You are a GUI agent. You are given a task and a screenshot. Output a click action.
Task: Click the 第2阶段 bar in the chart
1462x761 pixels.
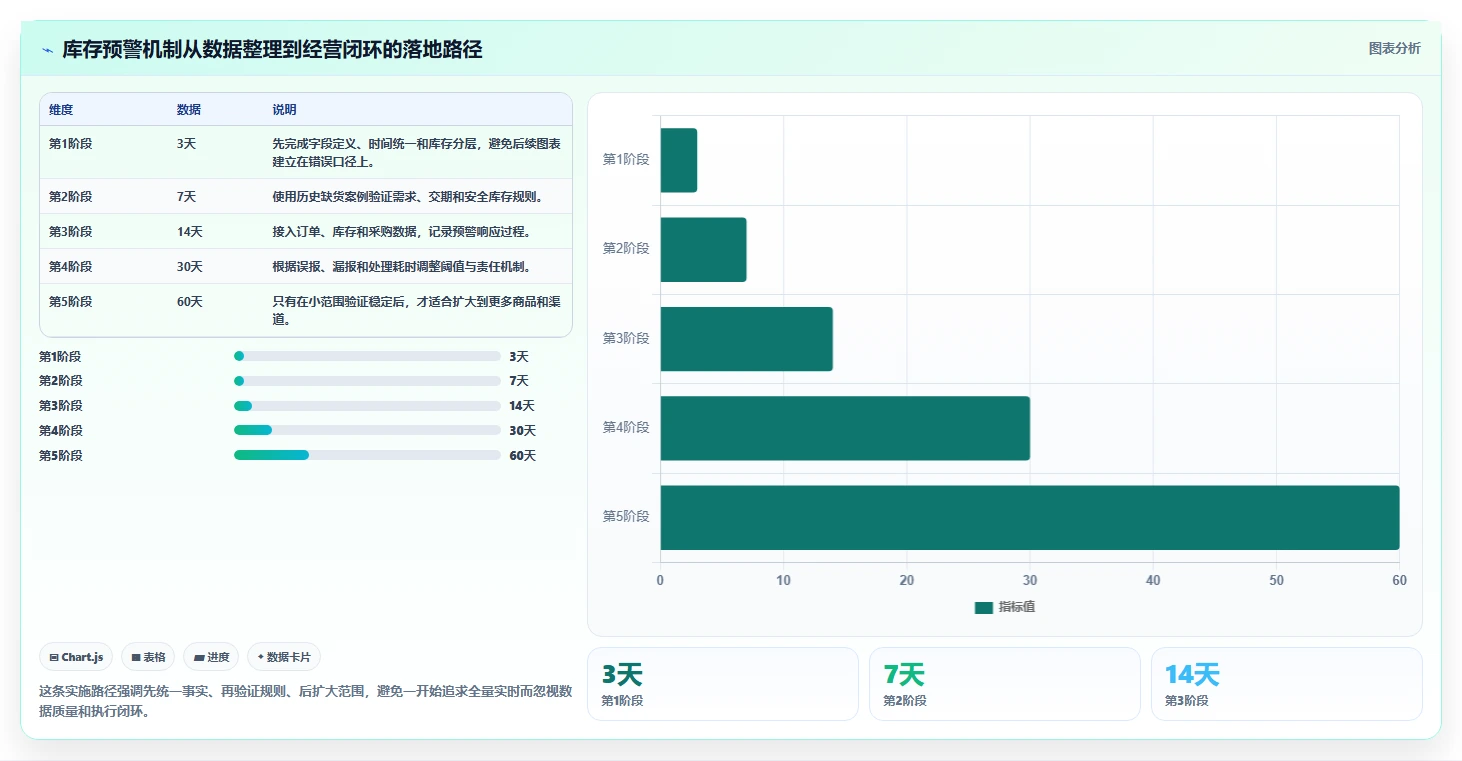coord(703,249)
